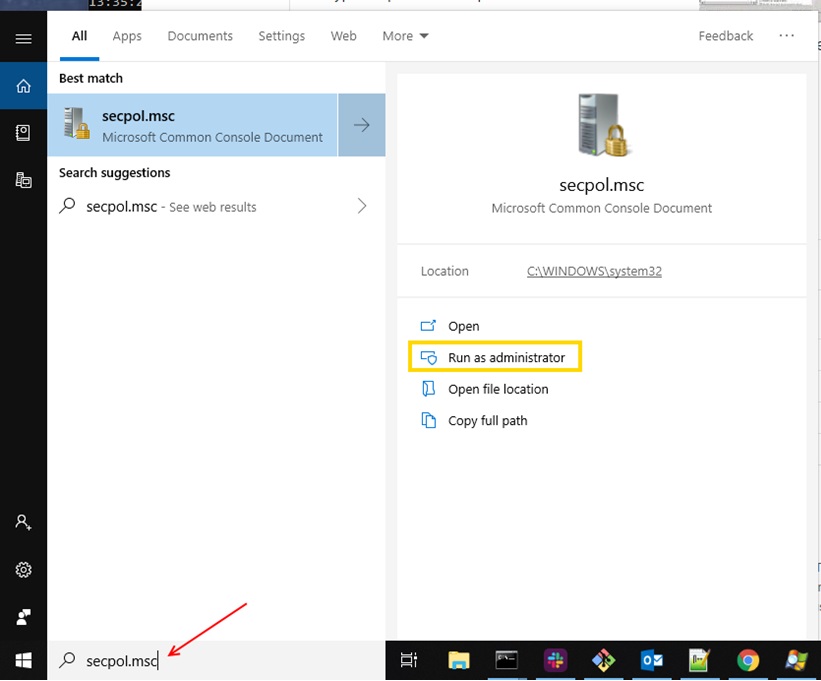Click Copy full path action
This screenshot has width=821, height=681.
click(487, 421)
